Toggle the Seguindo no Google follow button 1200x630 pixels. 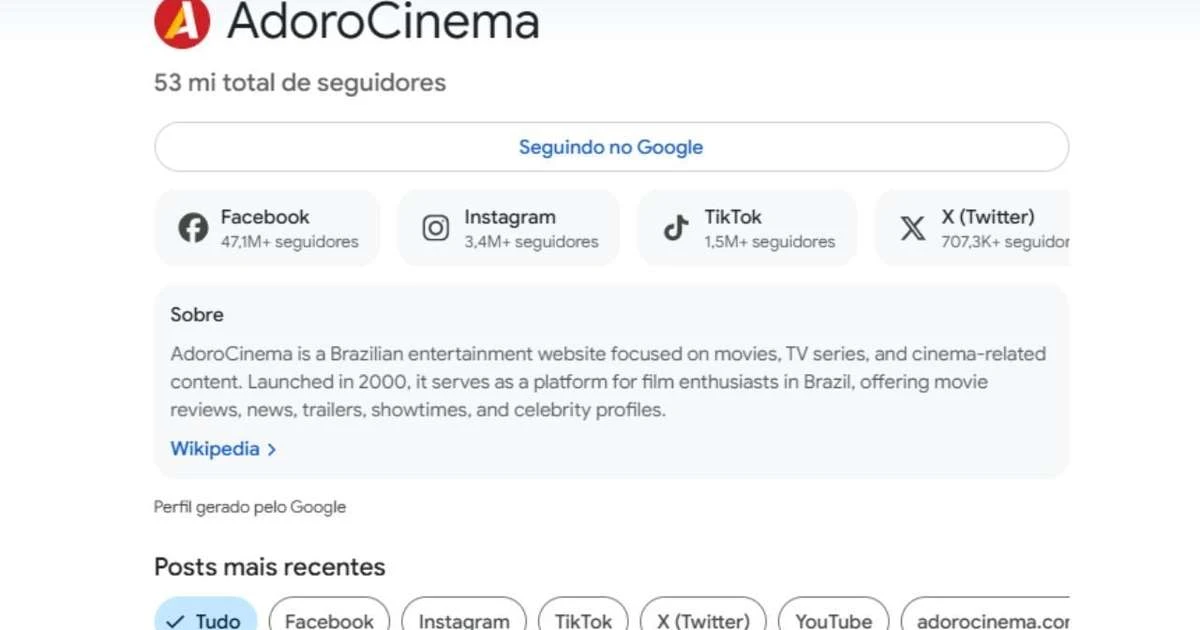(611, 147)
